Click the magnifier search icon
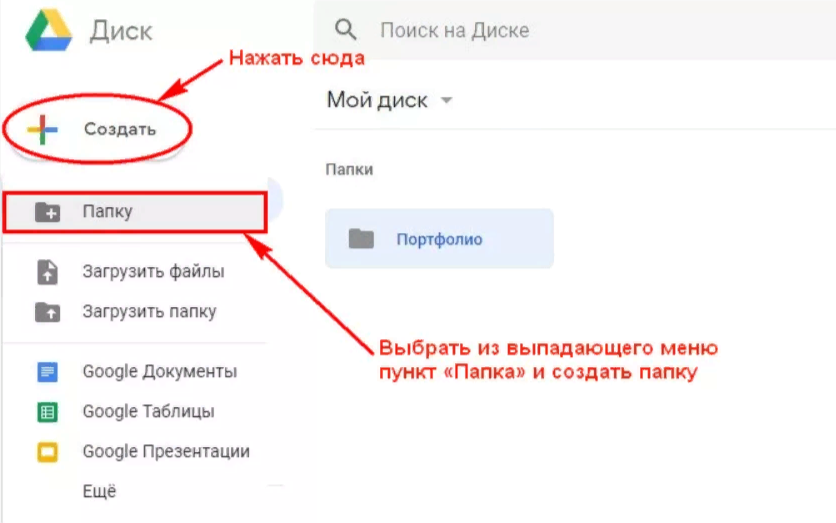This screenshot has height=523, width=836. [345, 29]
